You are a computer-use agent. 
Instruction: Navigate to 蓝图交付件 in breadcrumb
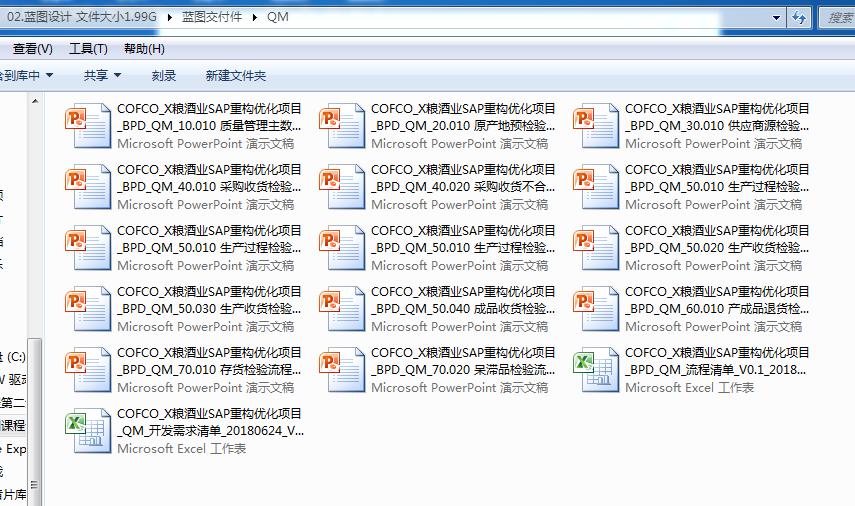[x=212, y=17]
